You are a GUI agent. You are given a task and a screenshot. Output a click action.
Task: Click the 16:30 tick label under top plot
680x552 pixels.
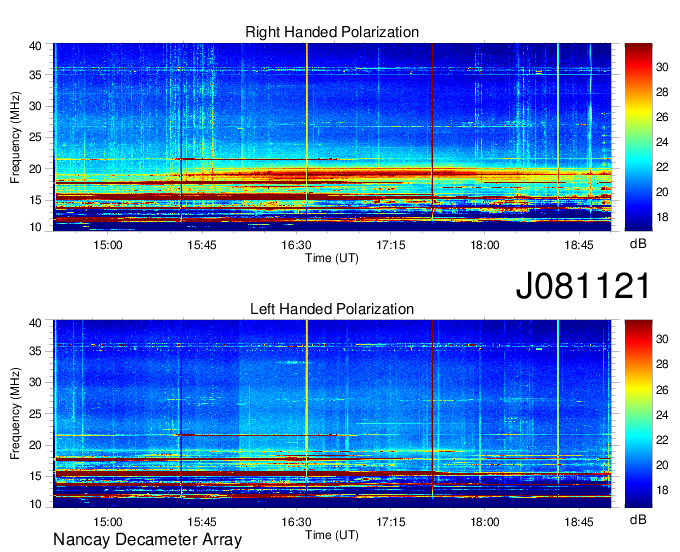[296, 245]
